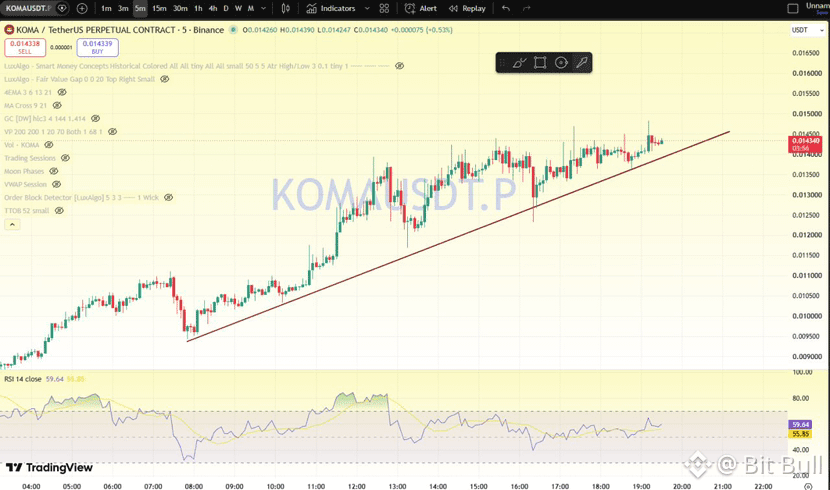Grab the floating toolbar drag handle
830x490 pixels.
pyautogui.click(x=502, y=63)
